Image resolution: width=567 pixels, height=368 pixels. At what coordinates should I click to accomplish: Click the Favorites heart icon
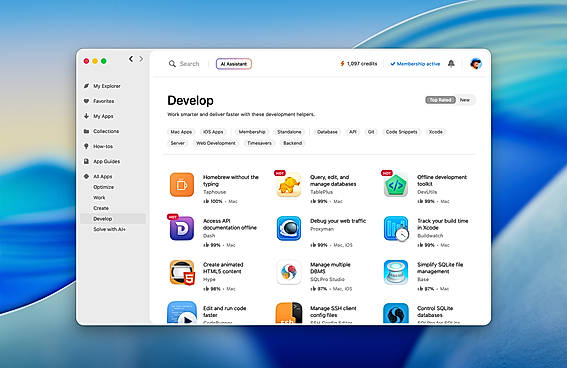point(86,101)
